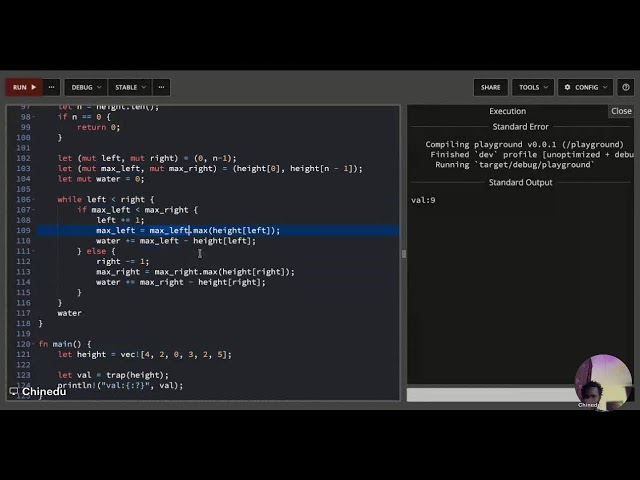The image size is (640, 480).
Task: Click 'left += 1;' code line
Action: coord(120,220)
